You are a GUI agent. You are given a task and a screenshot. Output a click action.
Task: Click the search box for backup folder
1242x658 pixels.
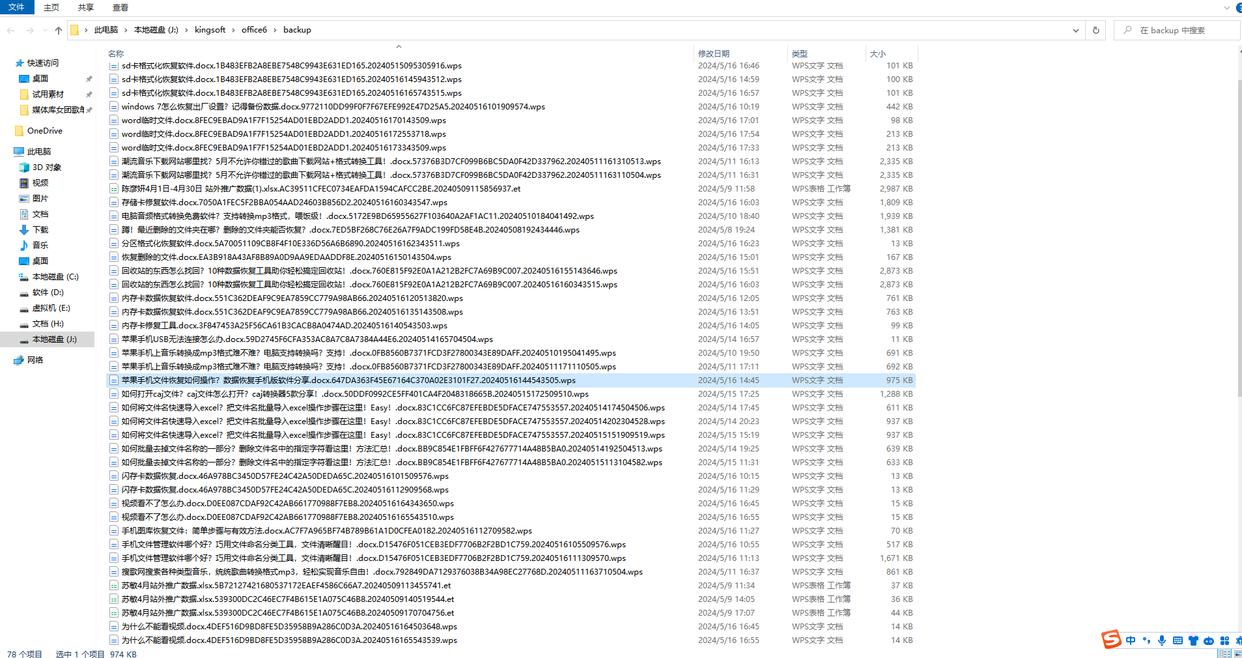[1180, 30]
